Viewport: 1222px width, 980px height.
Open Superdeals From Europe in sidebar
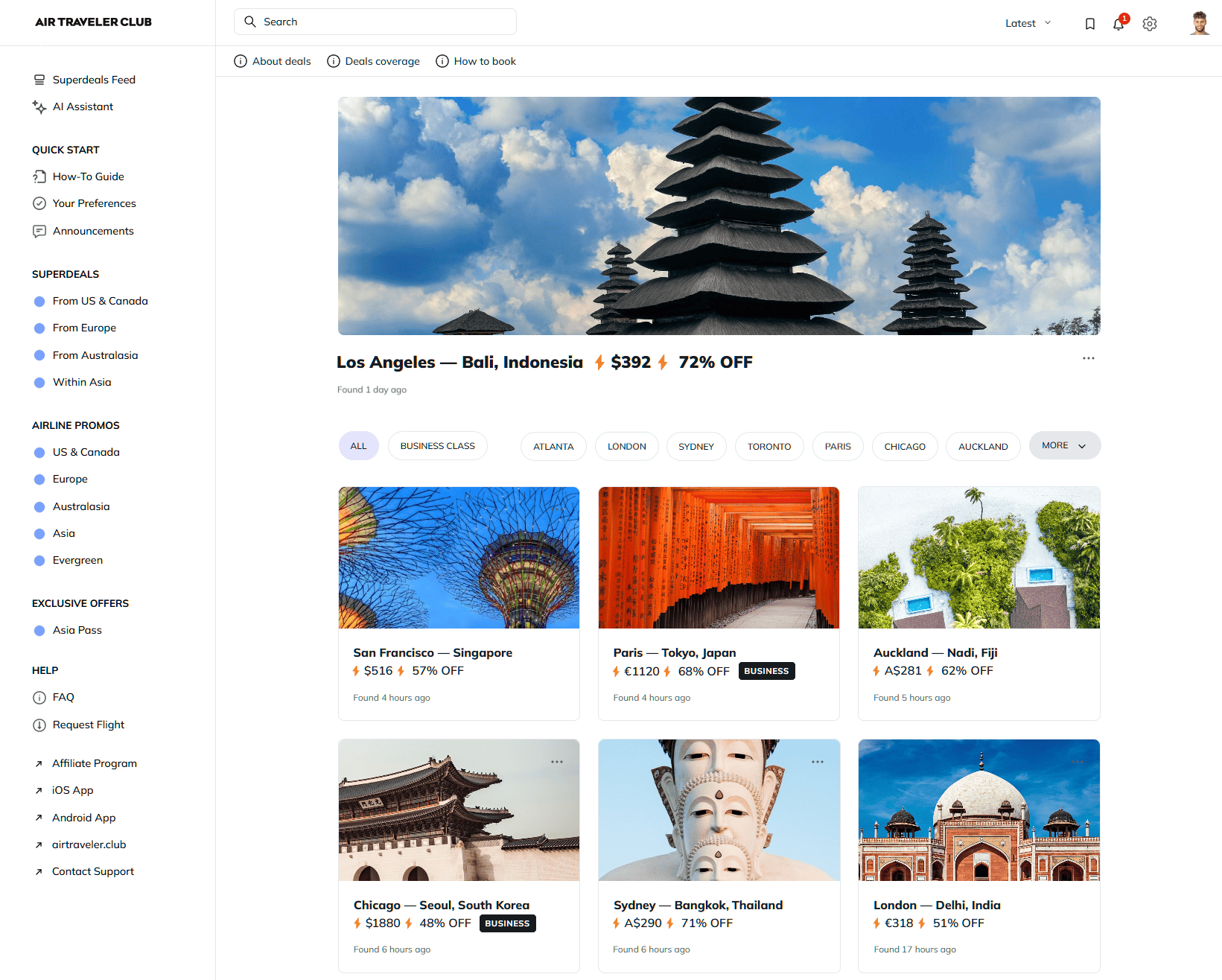pyautogui.click(x=84, y=328)
